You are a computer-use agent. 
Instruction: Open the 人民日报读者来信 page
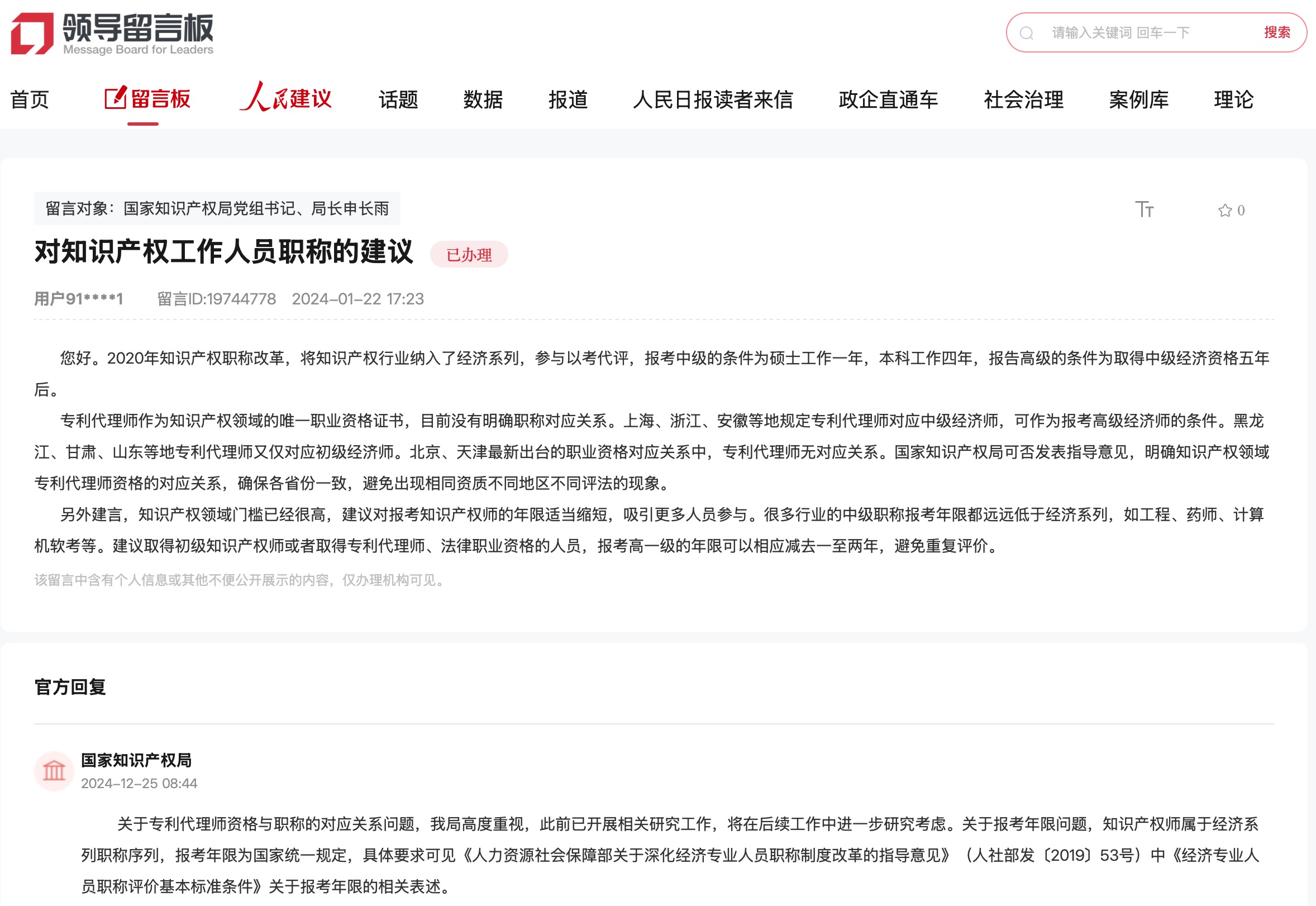pos(714,99)
